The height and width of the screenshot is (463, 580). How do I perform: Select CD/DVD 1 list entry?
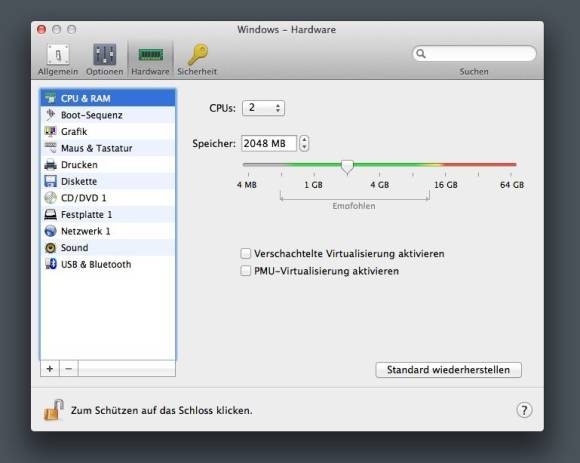coord(108,198)
